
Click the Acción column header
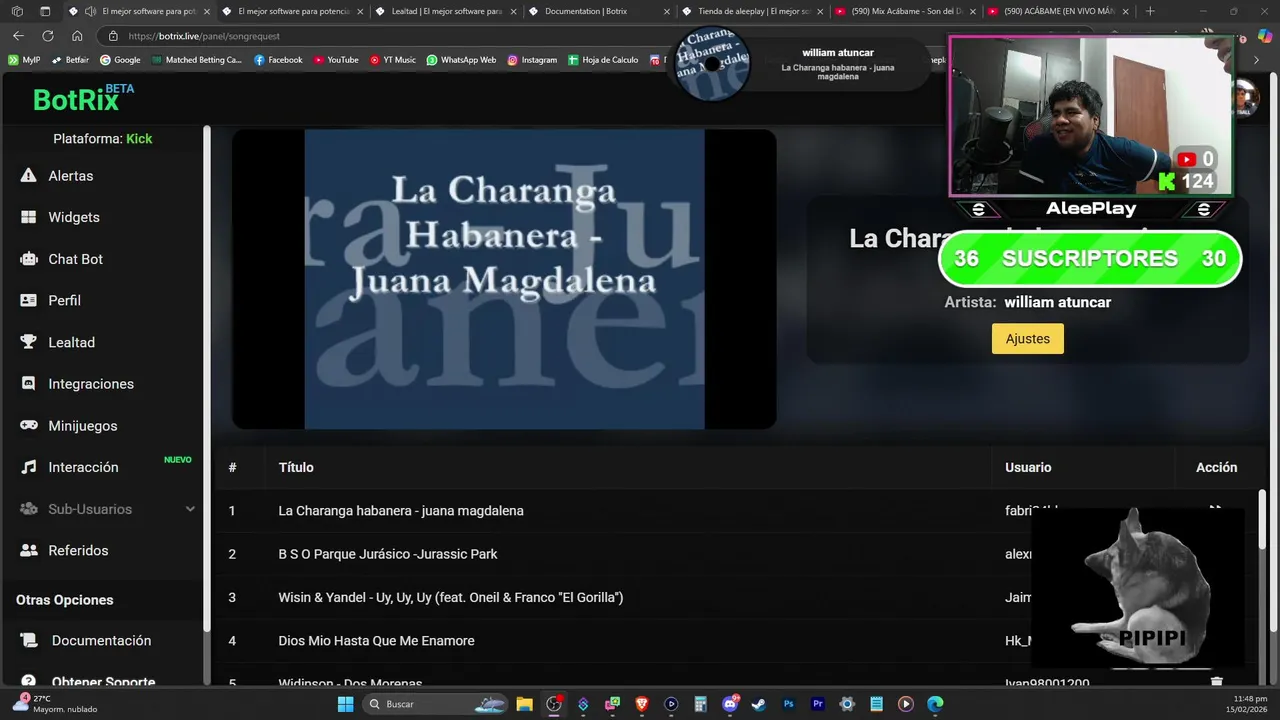coord(1216,467)
